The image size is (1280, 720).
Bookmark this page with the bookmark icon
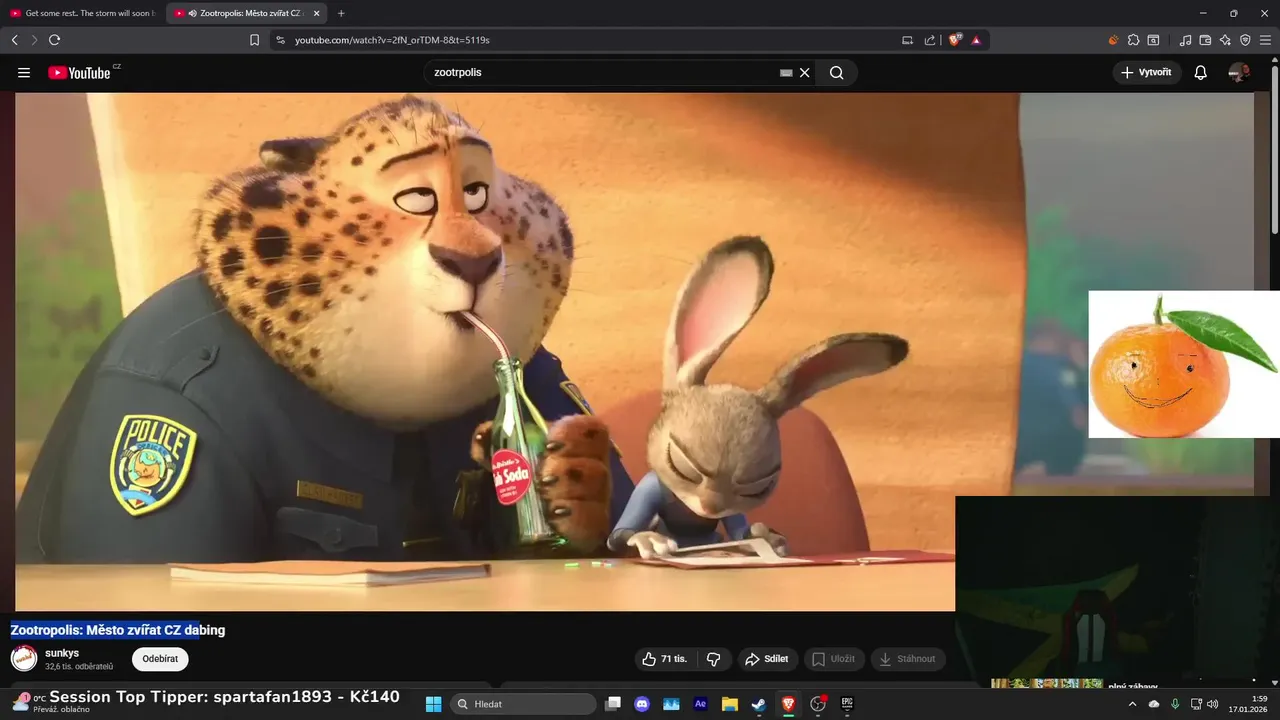(x=254, y=40)
